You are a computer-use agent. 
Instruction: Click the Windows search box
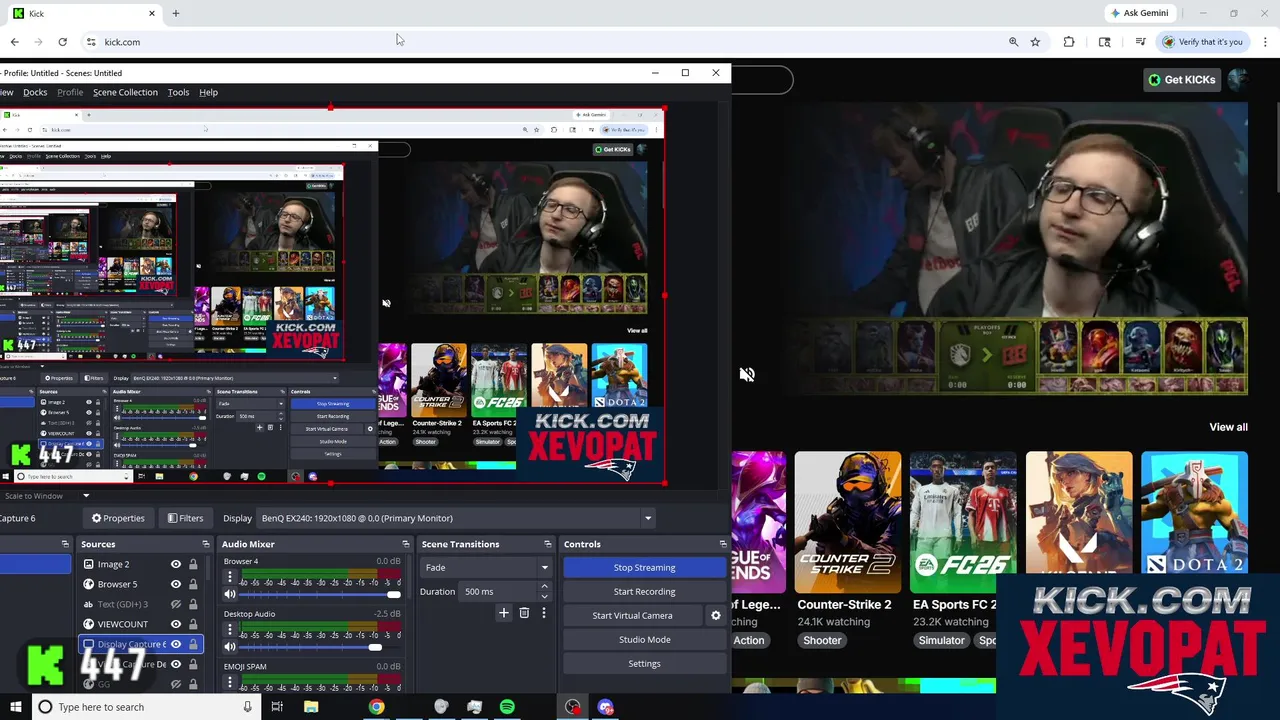(x=145, y=707)
